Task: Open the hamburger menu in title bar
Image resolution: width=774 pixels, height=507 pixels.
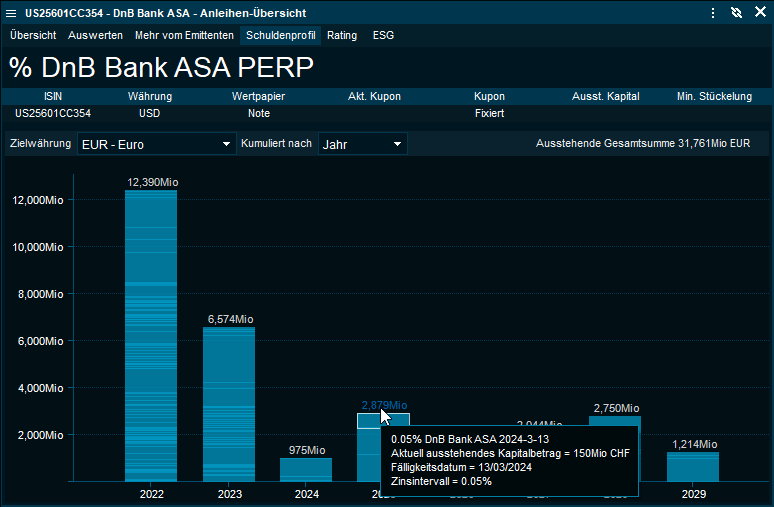Action: click(11, 13)
